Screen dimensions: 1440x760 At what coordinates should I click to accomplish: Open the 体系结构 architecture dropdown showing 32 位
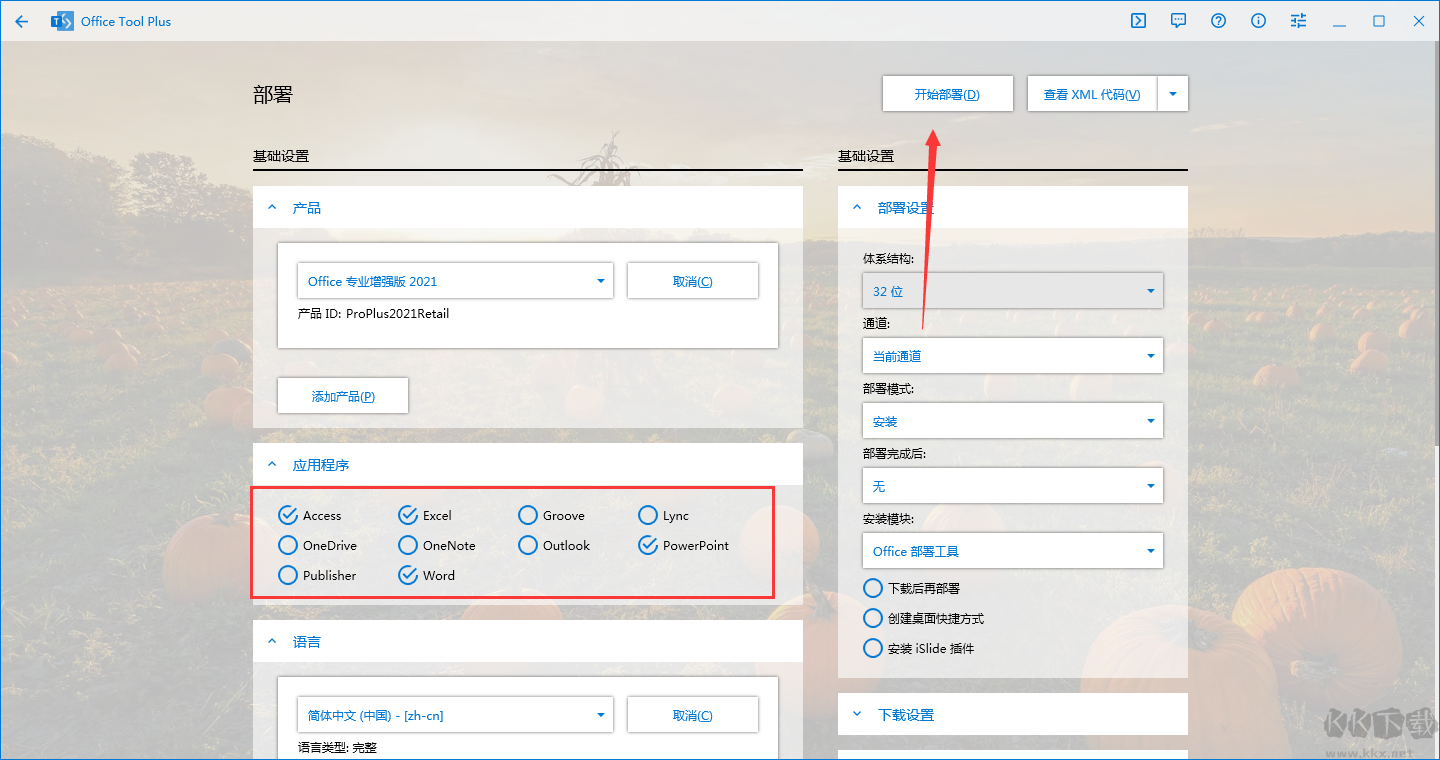[1012, 291]
